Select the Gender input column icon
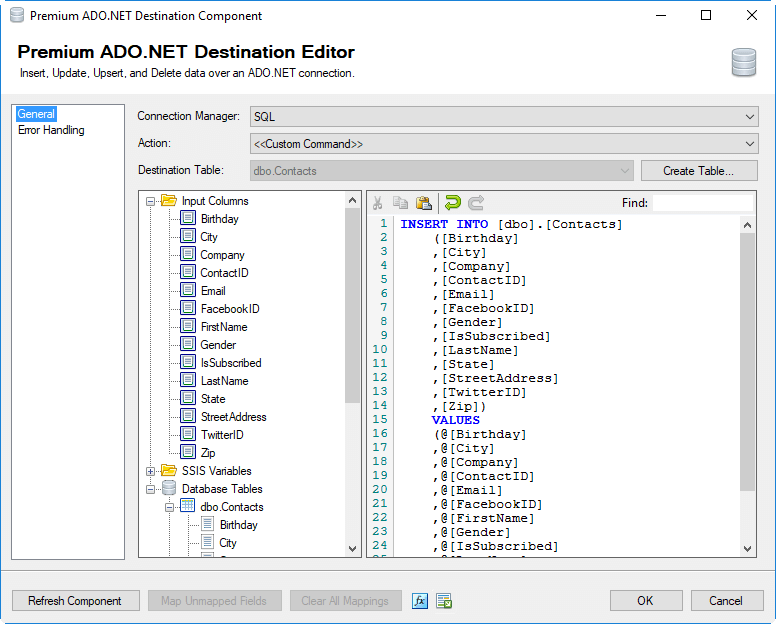Image resolution: width=776 pixels, height=624 pixels. coord(188,344)
